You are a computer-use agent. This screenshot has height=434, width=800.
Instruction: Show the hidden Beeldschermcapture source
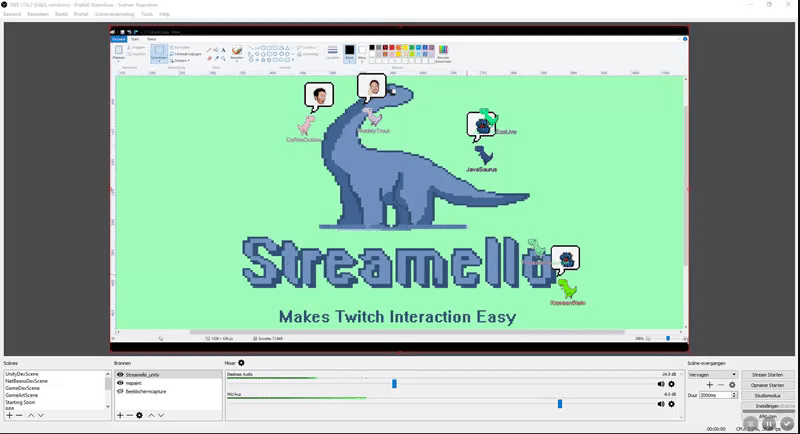pyautogui.click(x=120, y=391)
